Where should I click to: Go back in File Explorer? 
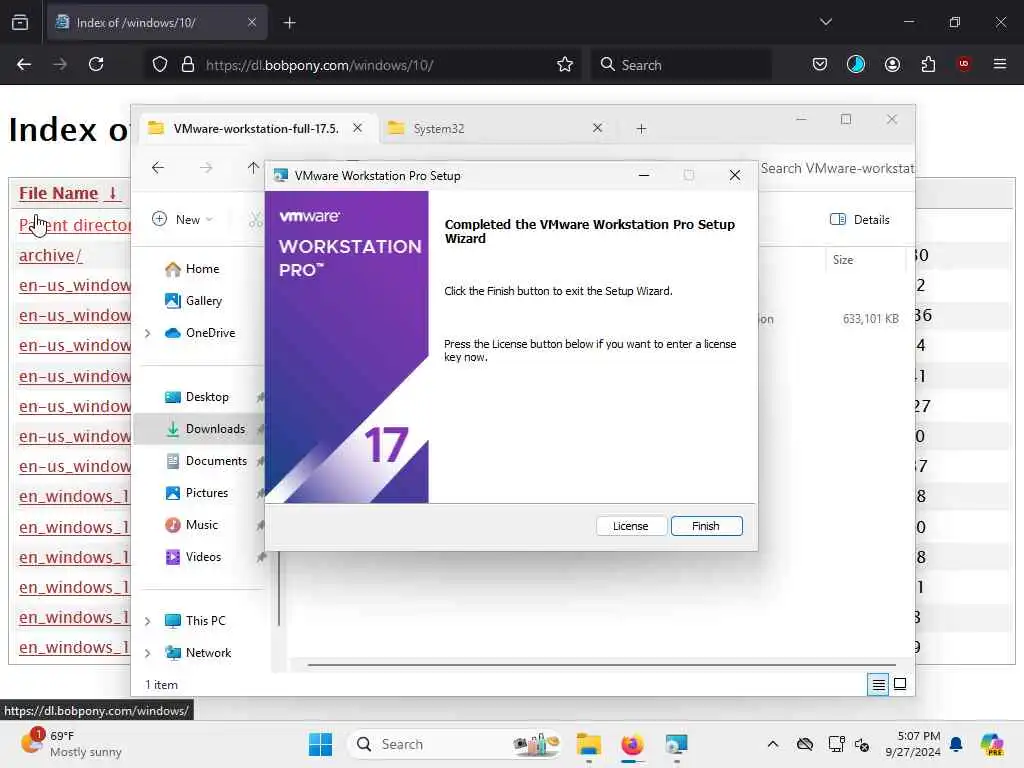pos(158,168)
